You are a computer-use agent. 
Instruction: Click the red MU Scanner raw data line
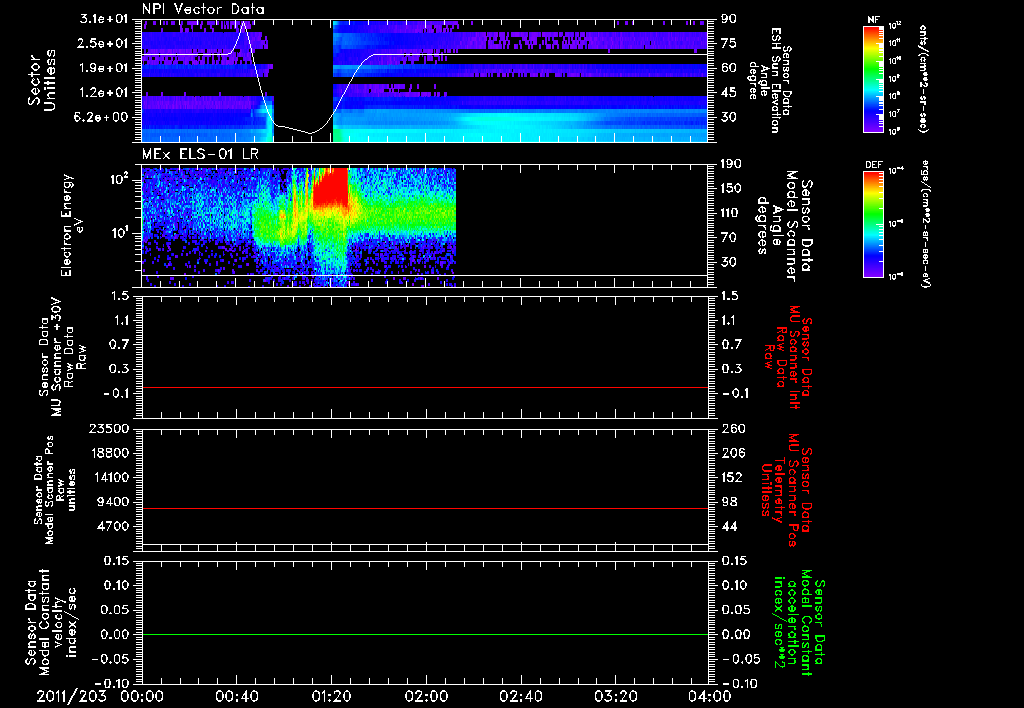pos(424,388)
